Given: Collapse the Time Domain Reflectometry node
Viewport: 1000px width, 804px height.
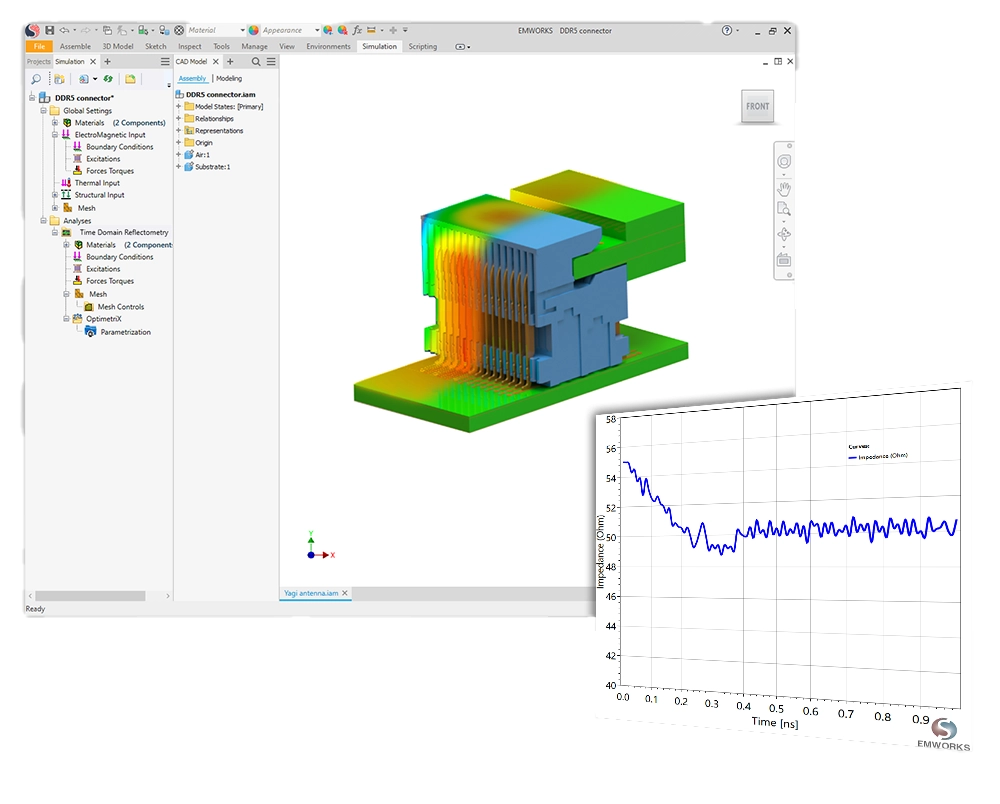Looking at the screenshot, I should click(x=55, y=233).
